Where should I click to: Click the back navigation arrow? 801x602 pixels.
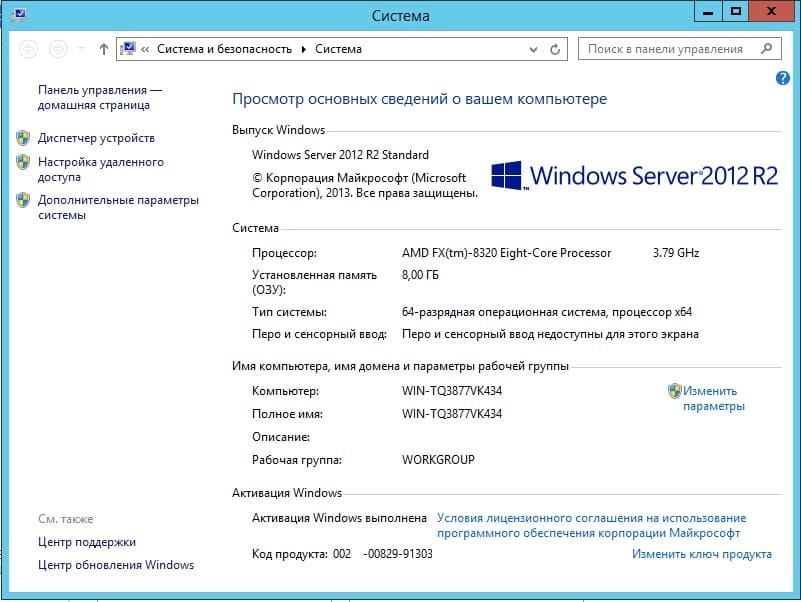coord(29,49)
